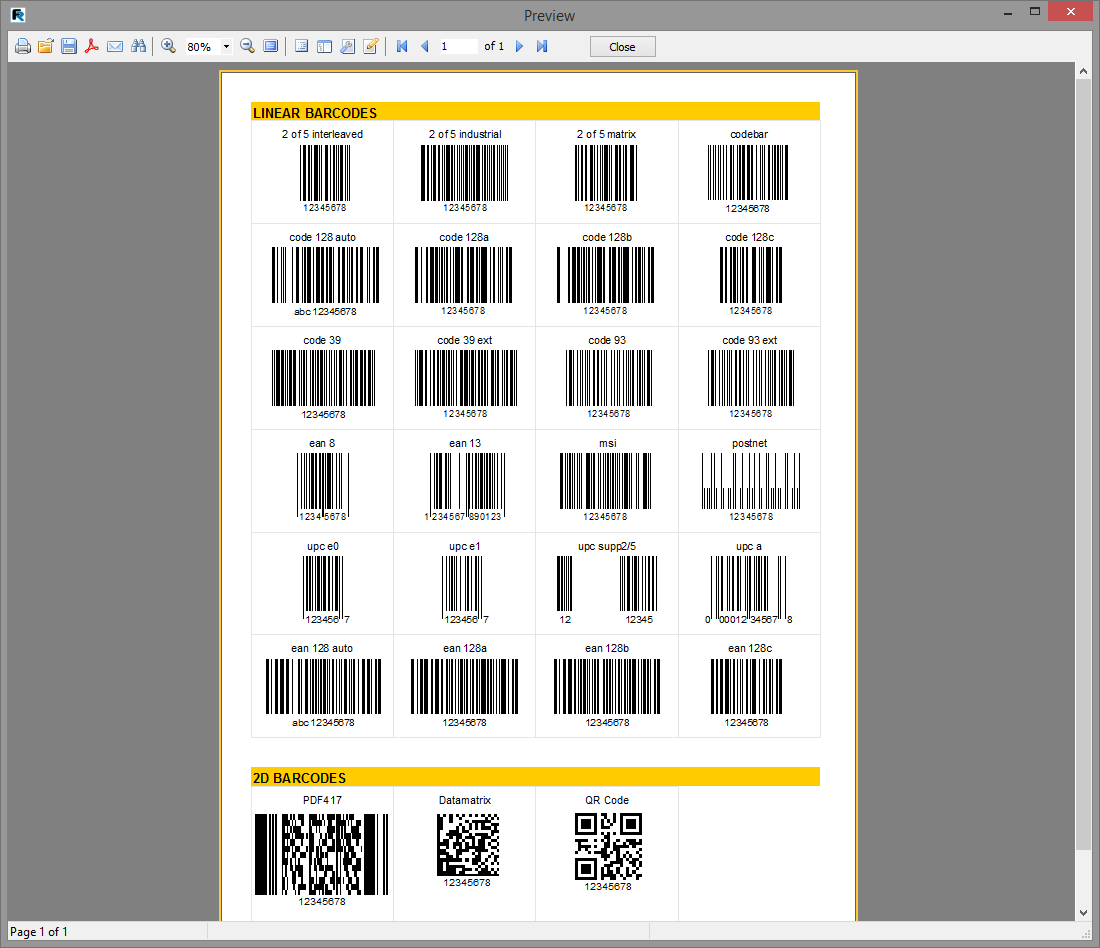Viewport: 1100px width, 948px height.
Task: Go to the last page
Action: point(542,46)
